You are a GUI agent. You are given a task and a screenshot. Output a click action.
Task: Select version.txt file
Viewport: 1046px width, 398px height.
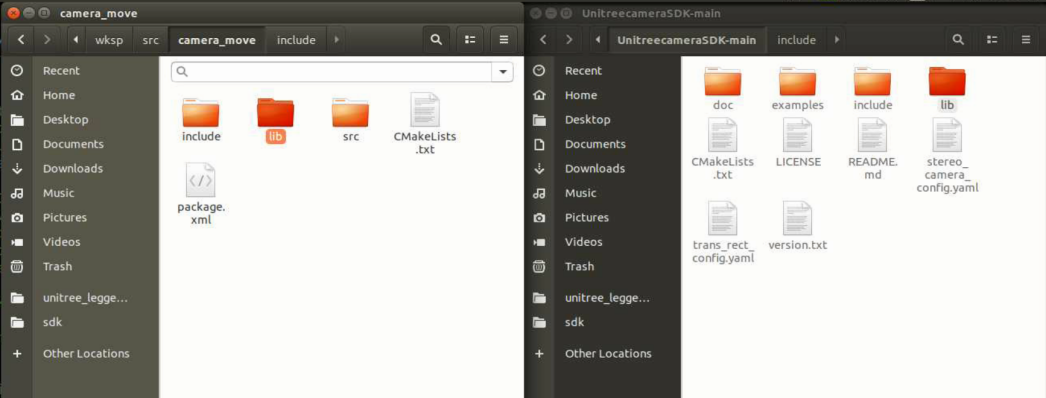(x=798, y=226)
